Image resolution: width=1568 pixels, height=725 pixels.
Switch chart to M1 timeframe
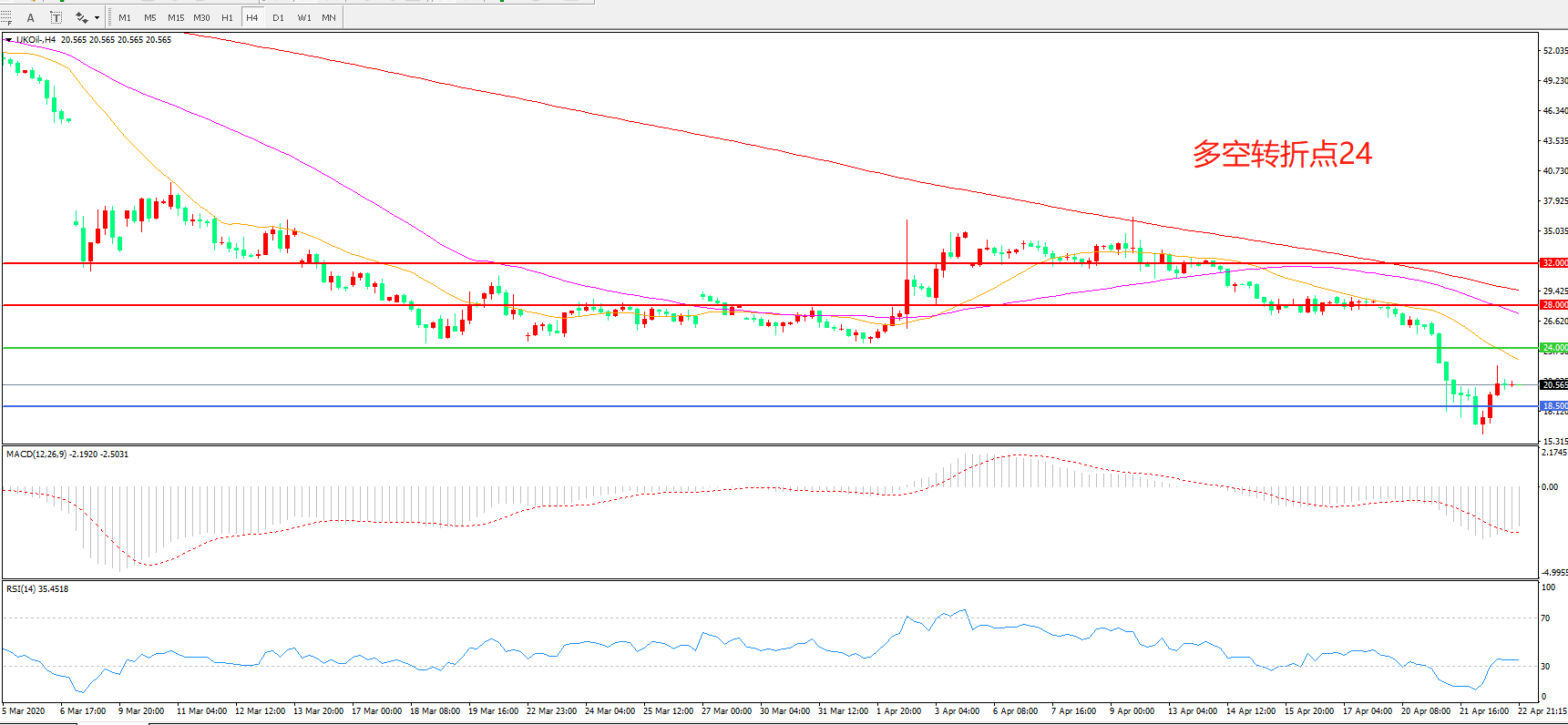point(125,17)
